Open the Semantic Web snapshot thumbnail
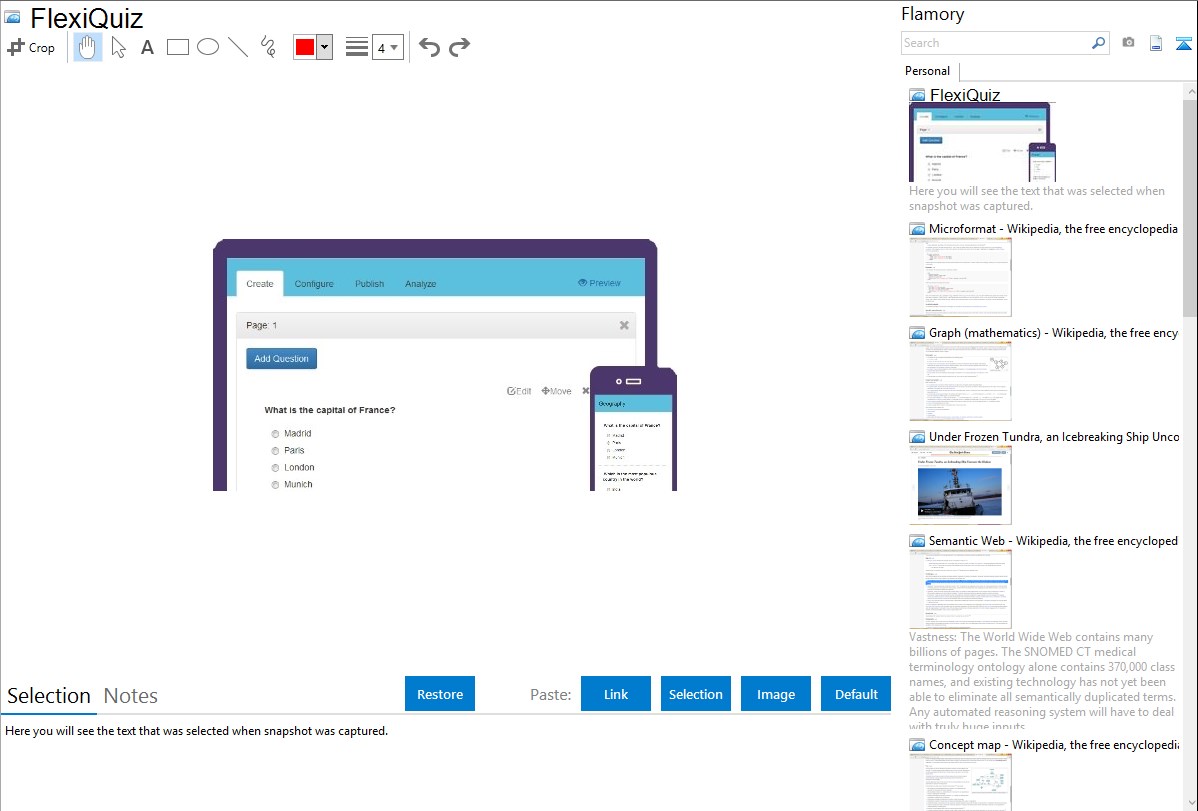 click(960, 589)
